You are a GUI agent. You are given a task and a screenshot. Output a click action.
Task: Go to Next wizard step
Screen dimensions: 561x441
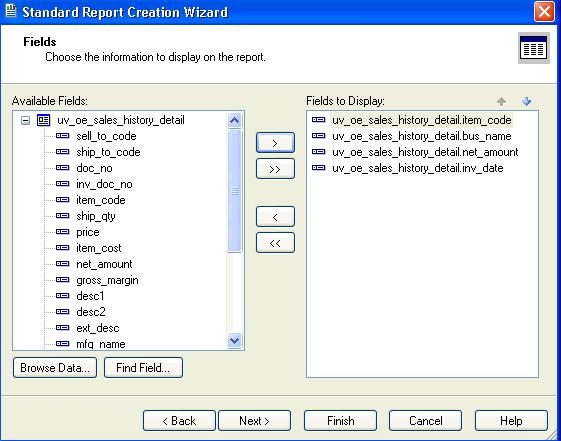point(254,421)
